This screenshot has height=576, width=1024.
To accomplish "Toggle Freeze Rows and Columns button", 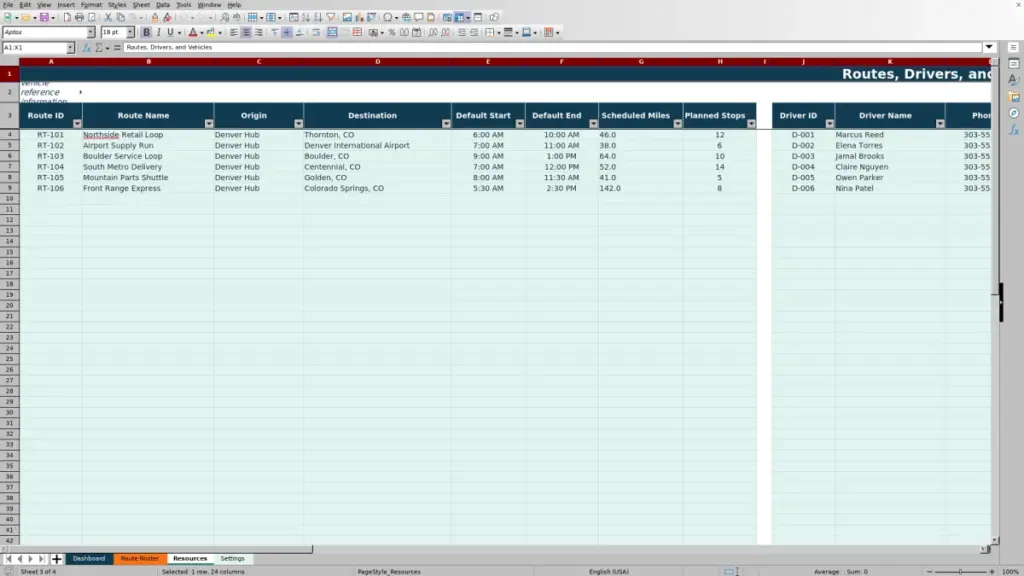I will point(460,18).
